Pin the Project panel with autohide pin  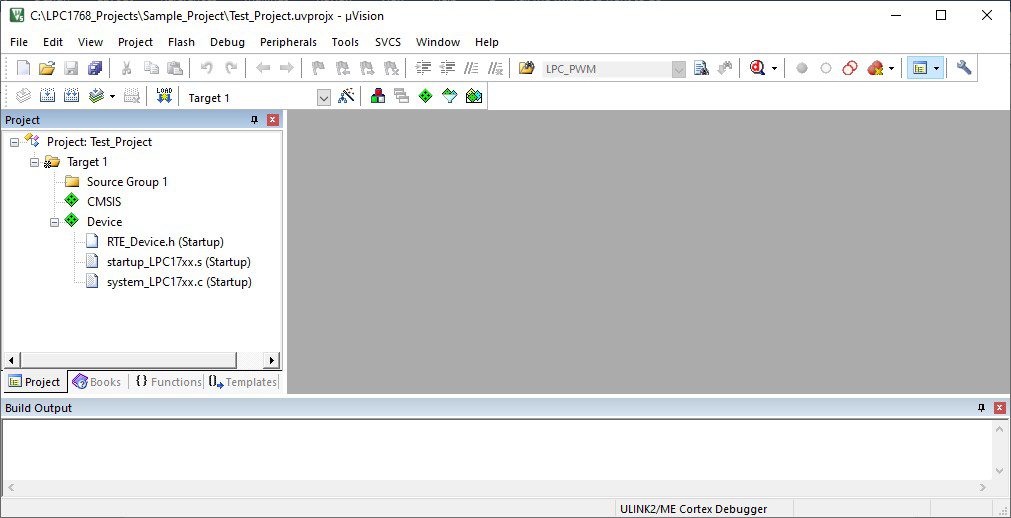pos(254,120)
